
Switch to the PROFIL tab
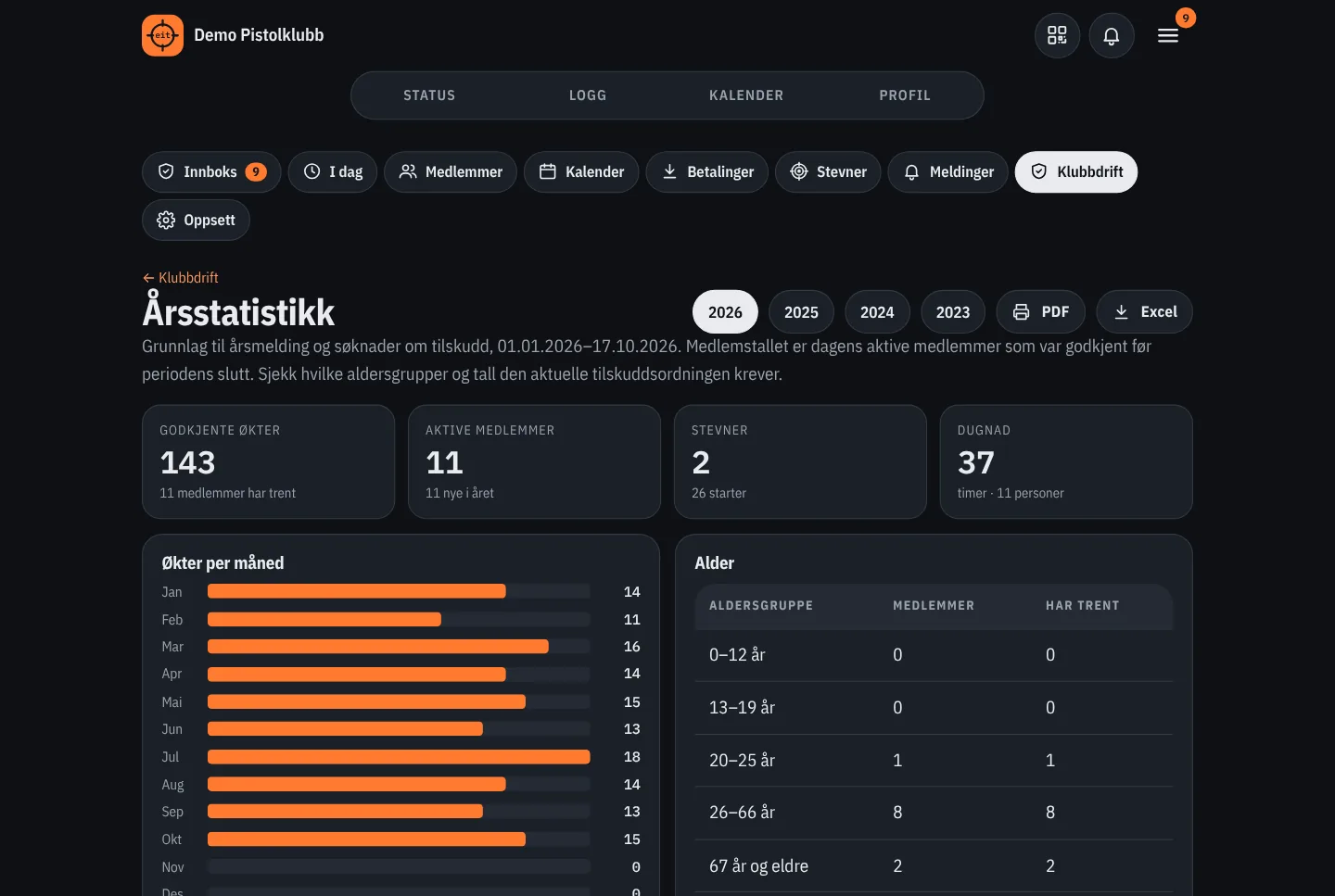[x=905, y=95]
